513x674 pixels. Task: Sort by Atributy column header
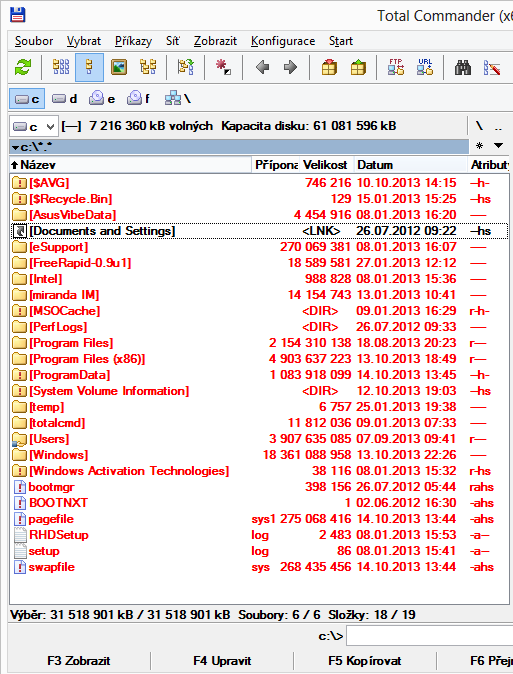pyautogui.click(x=489, y=165)
